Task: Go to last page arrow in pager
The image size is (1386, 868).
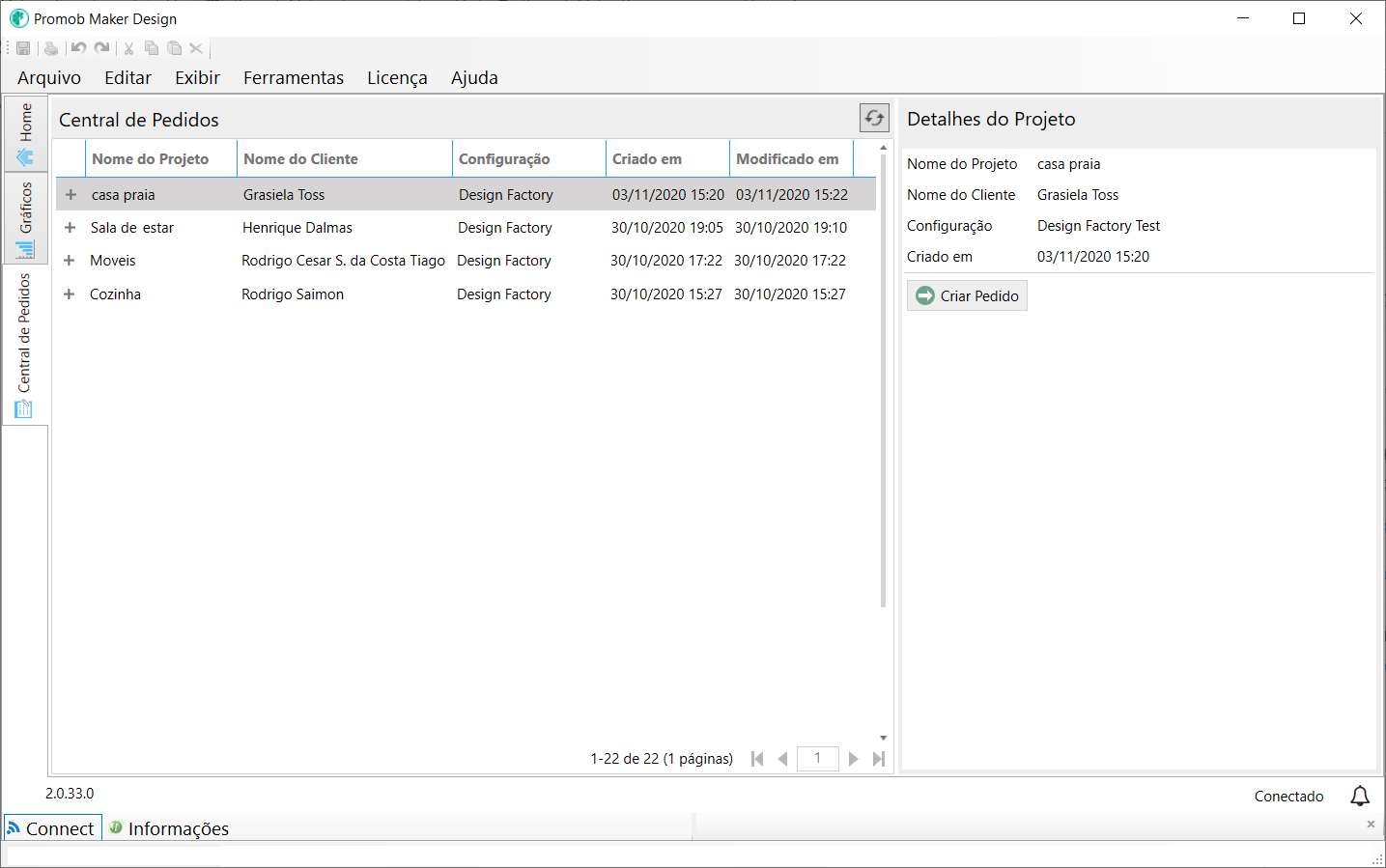Action: point(879,759)
